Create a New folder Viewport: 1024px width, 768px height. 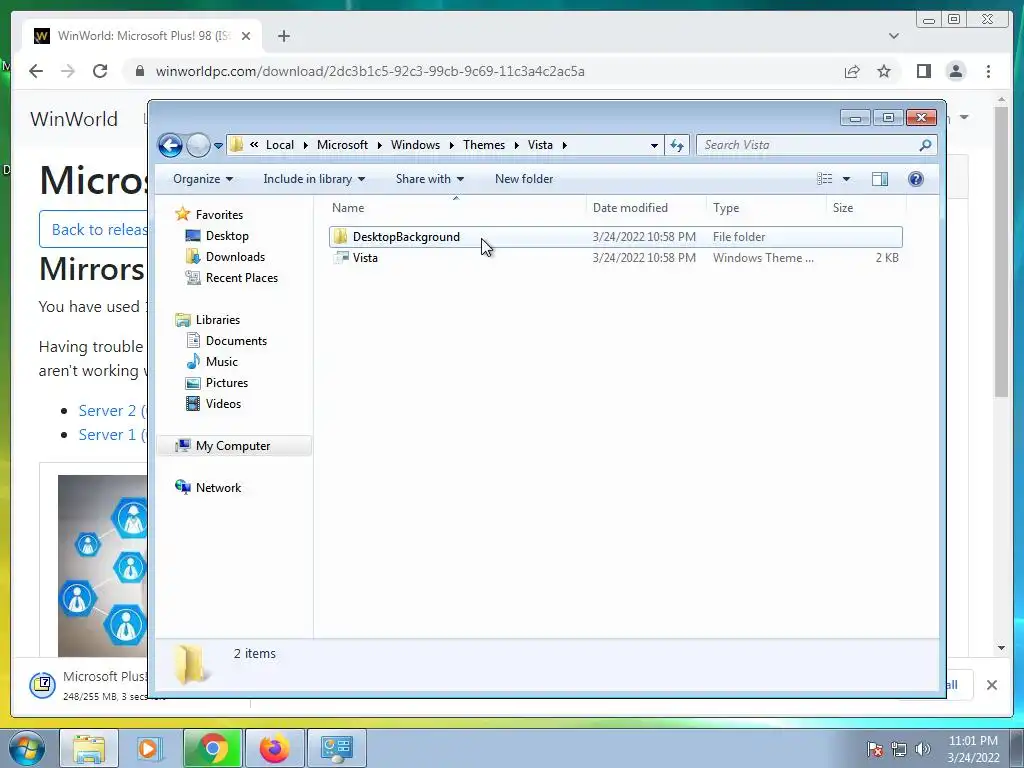click(x=524, y=179)
